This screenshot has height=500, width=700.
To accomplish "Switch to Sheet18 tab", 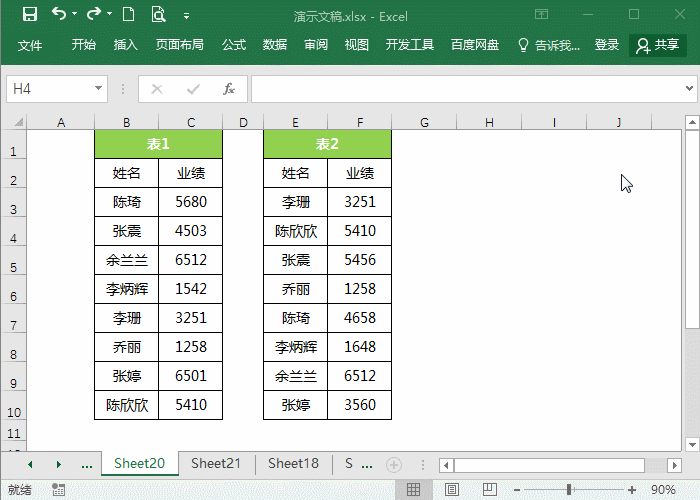I will tap(293, 463).
